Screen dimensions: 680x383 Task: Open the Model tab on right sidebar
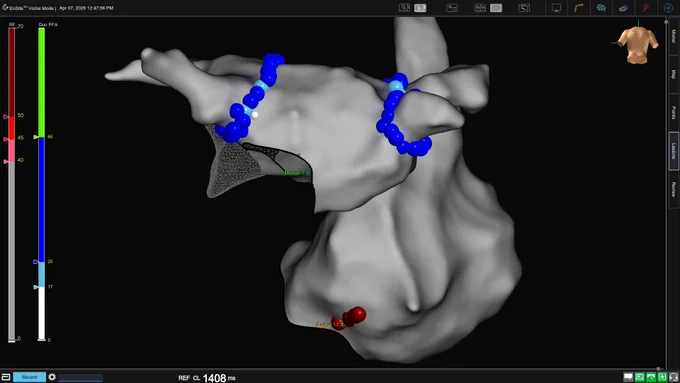click(x=673, y=36)
